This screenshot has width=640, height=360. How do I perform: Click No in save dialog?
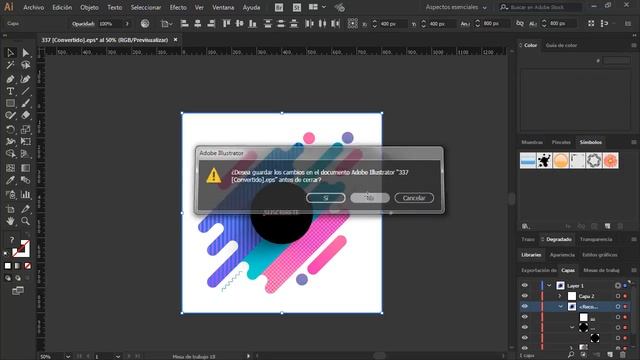[x=370, y=198]
